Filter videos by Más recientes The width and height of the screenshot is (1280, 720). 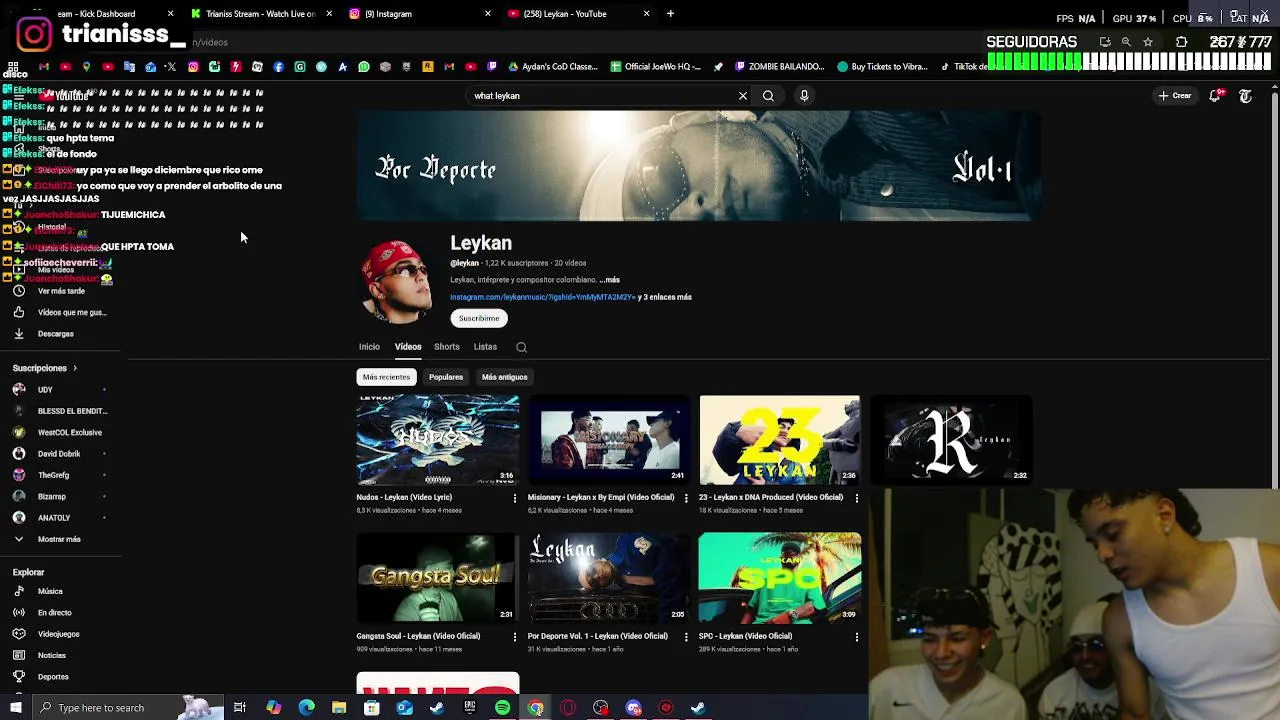click(386, 377)
